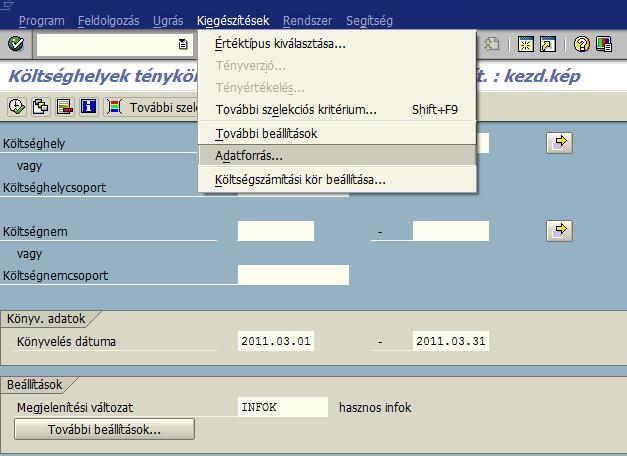Screen dimensions: 627x456
Task: Open the command field history dropdown
Action: [183, 44]
